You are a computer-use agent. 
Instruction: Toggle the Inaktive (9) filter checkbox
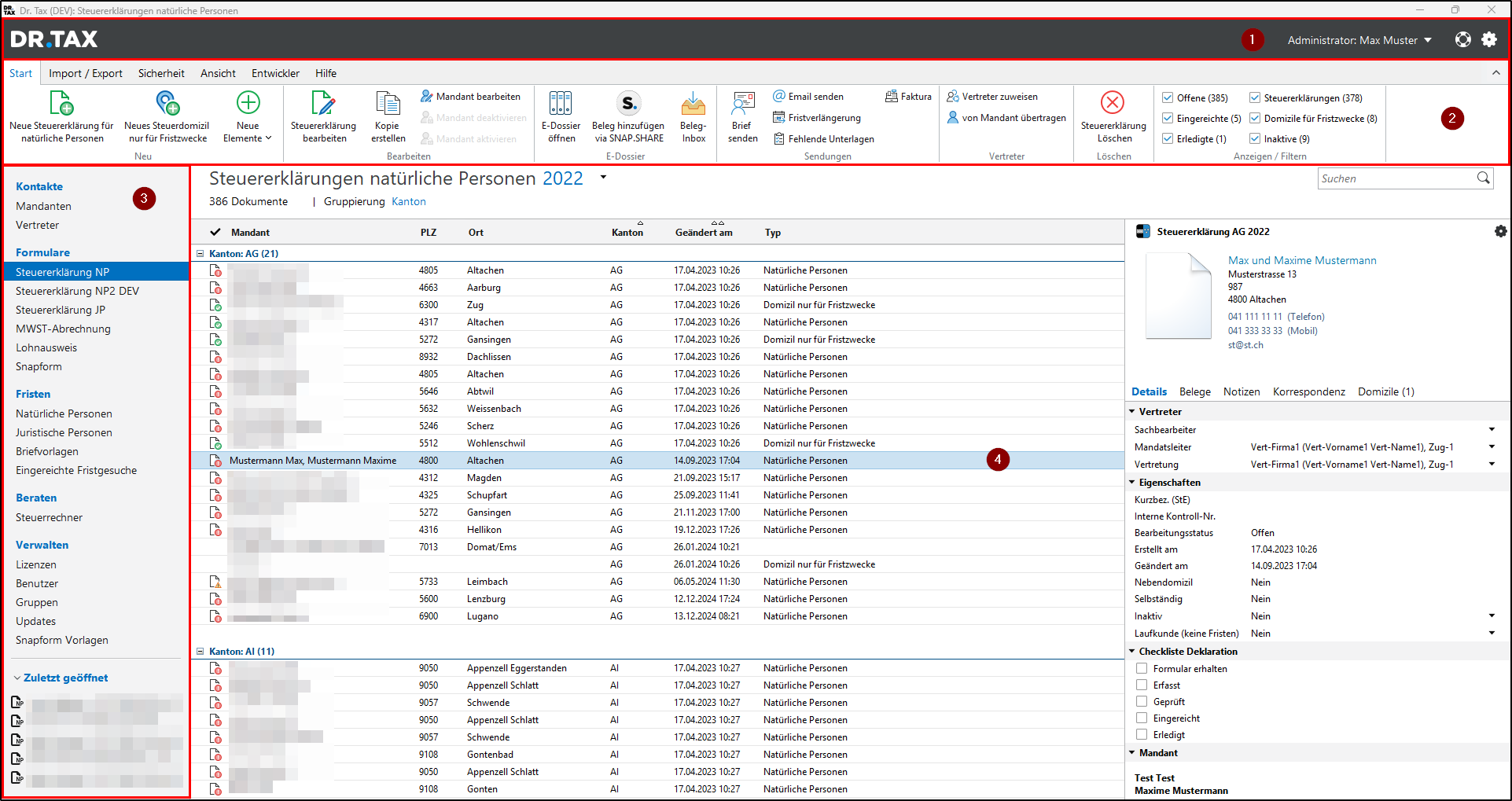click(x=1256, y=139)
